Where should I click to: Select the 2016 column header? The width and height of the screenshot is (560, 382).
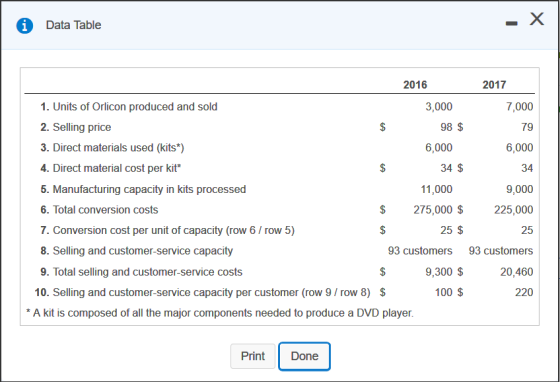[415, 85]
